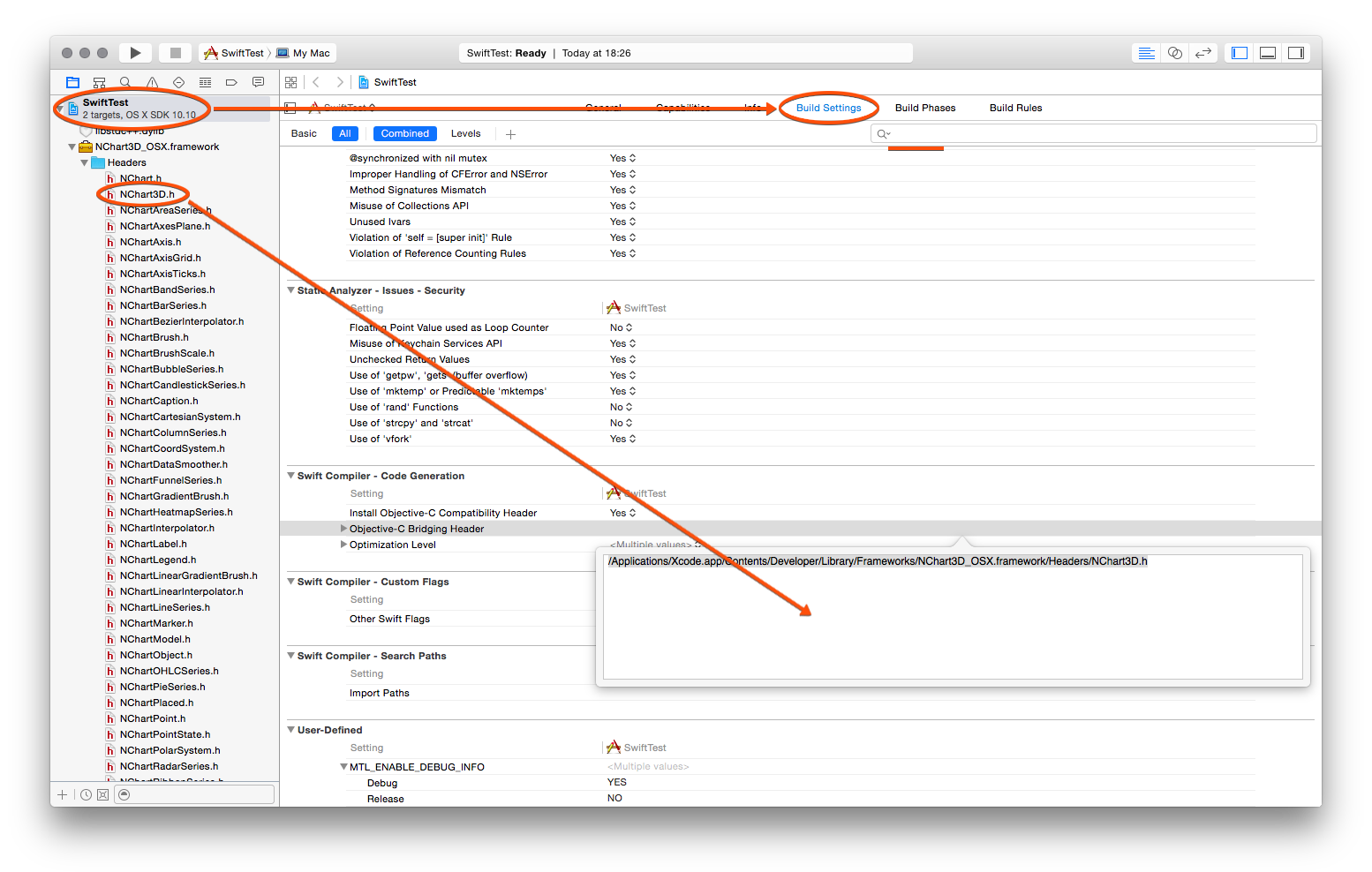Screen dimensions: 1372x872
Task: Change the Unused Ivars Yes popup
Action: pyautogui.click(x=622, y=222)
